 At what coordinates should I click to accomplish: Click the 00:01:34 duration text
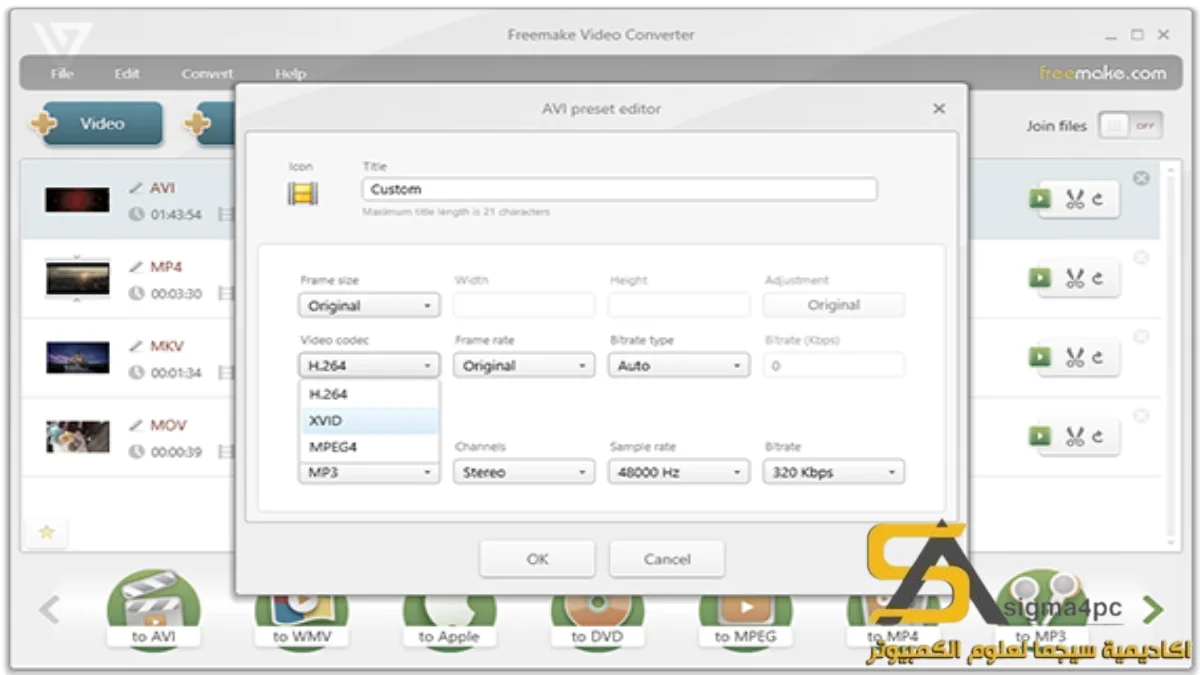(x=176, y=373)
